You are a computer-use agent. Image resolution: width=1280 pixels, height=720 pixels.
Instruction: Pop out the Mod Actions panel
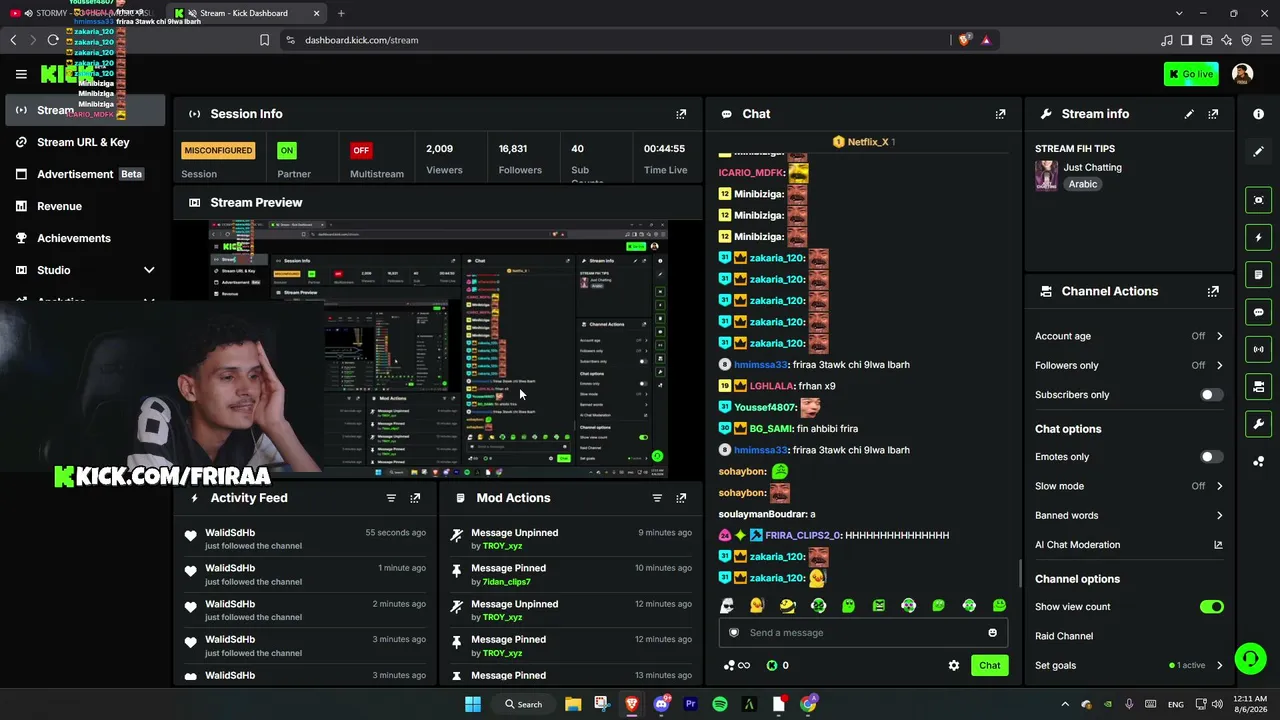681,498
